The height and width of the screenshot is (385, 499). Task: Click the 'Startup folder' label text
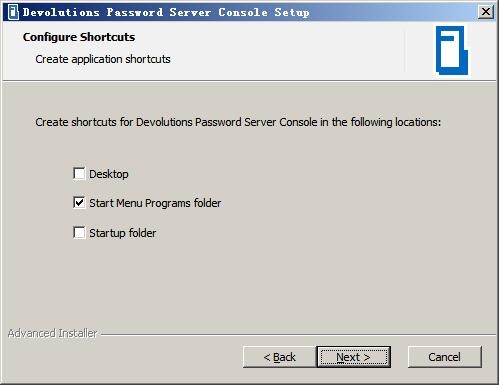pos(122,233)
